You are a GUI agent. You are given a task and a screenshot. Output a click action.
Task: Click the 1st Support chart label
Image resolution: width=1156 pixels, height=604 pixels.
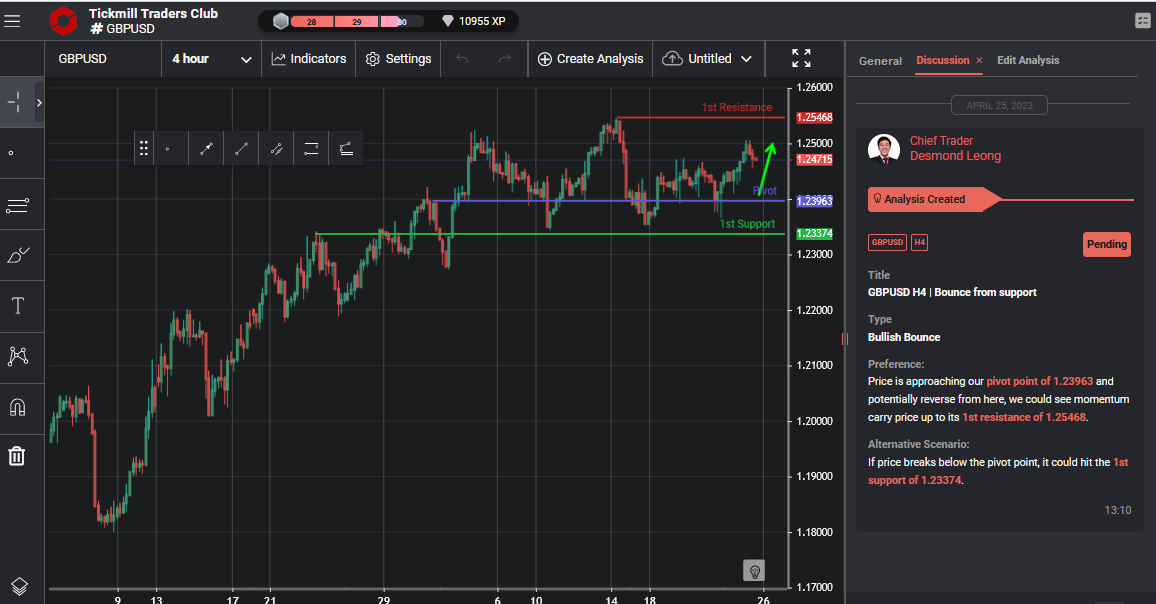point(747,224)
